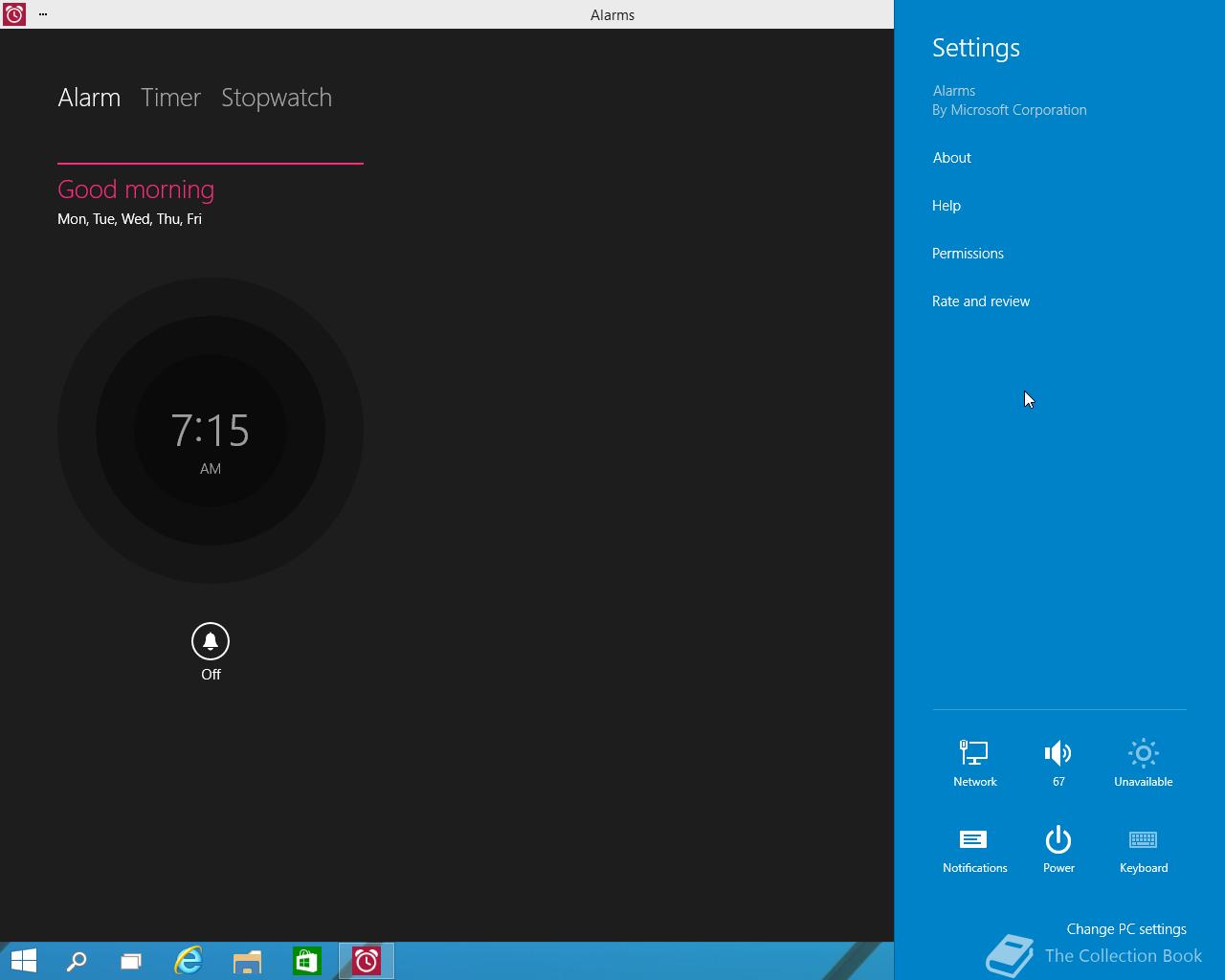The height and width of the screenshot is (980, 1225).
Task: Click the 7:15 AM alarm dial
Action: tap(211, 431)
